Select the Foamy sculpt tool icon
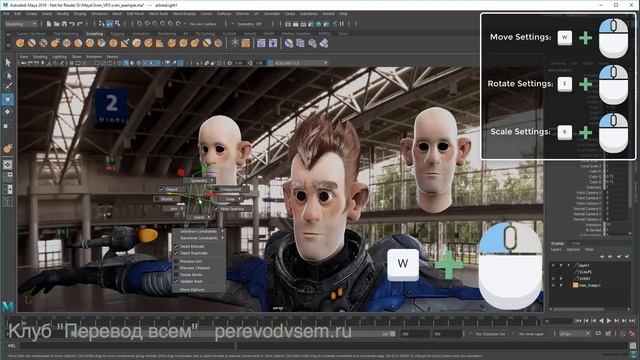640x360 pixels. pyautogui.click(x=90, y=43)
